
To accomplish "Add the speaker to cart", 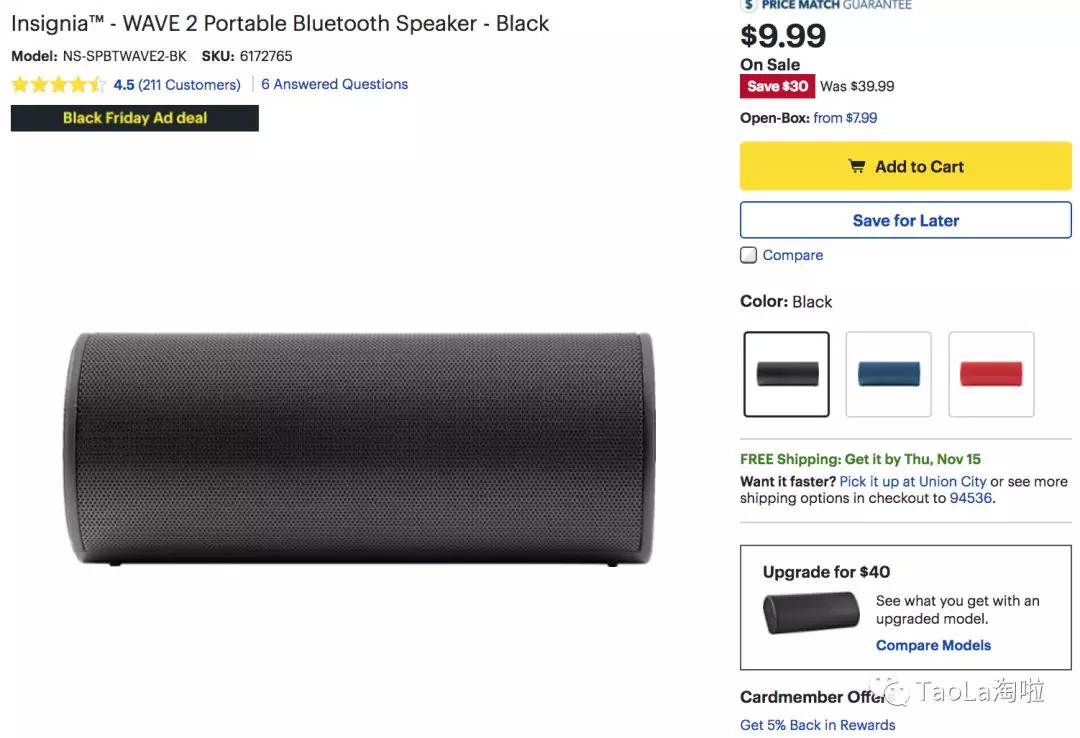I will [905, 167].
